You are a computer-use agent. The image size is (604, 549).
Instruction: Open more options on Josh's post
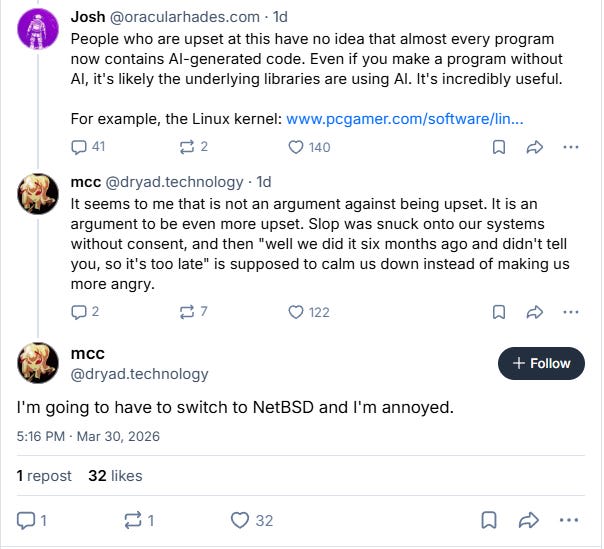(x=571, y=147)
